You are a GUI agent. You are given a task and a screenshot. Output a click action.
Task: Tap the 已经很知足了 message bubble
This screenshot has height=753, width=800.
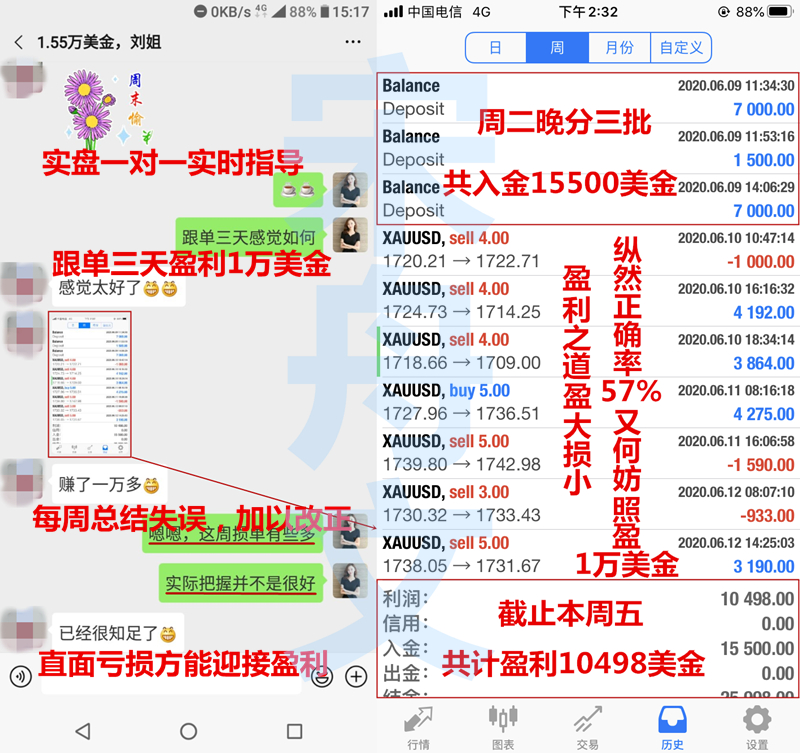point(118,633)
